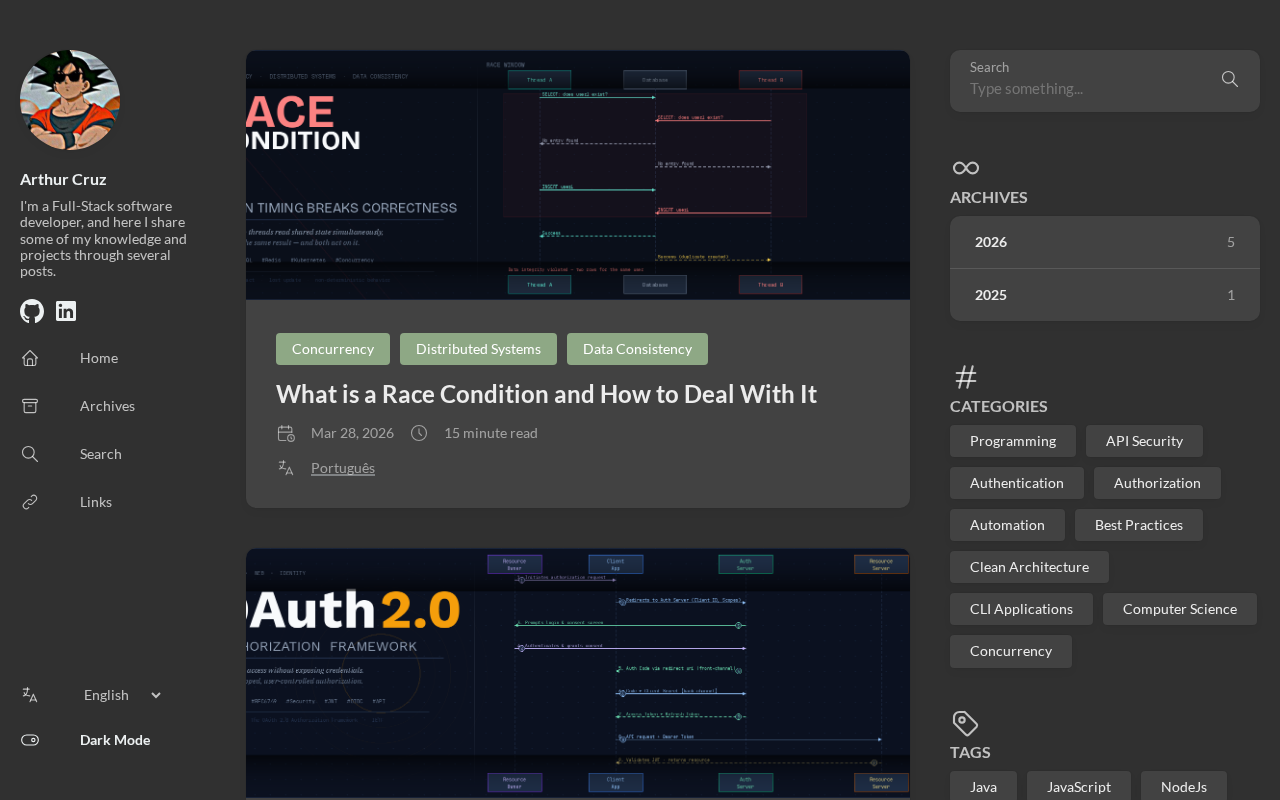Click the Home house icon in sidebar
1280x800 pixels.
click(x=30, y=358)
